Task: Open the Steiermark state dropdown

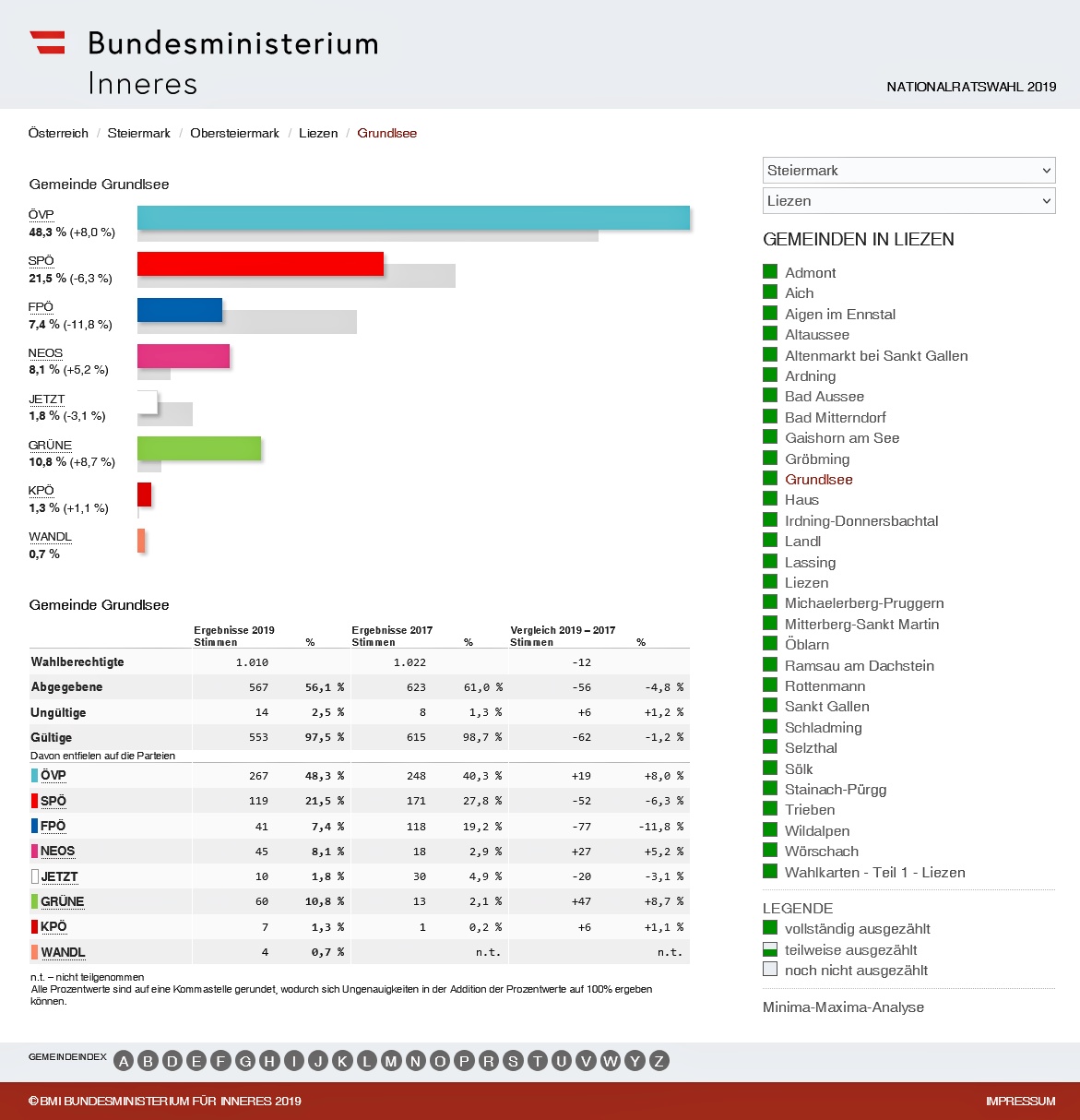Action: (x=908, y=171)
